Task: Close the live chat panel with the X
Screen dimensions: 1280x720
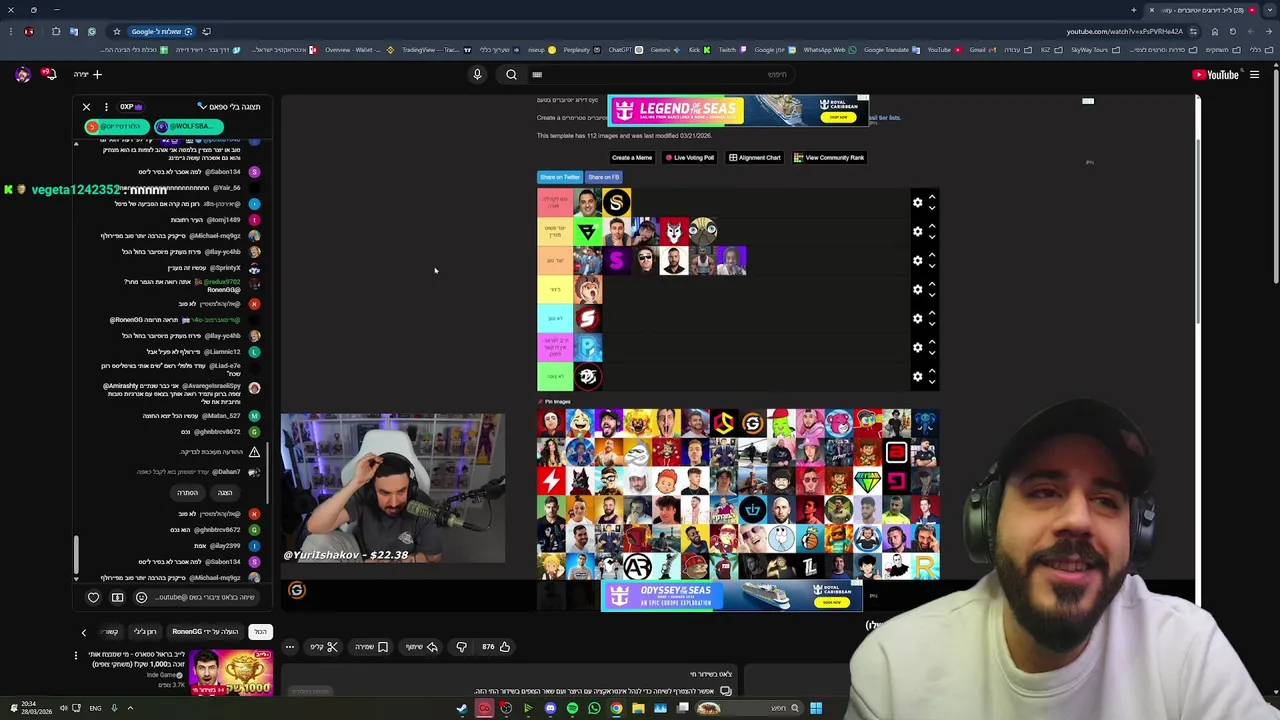Action: point(86,106)
